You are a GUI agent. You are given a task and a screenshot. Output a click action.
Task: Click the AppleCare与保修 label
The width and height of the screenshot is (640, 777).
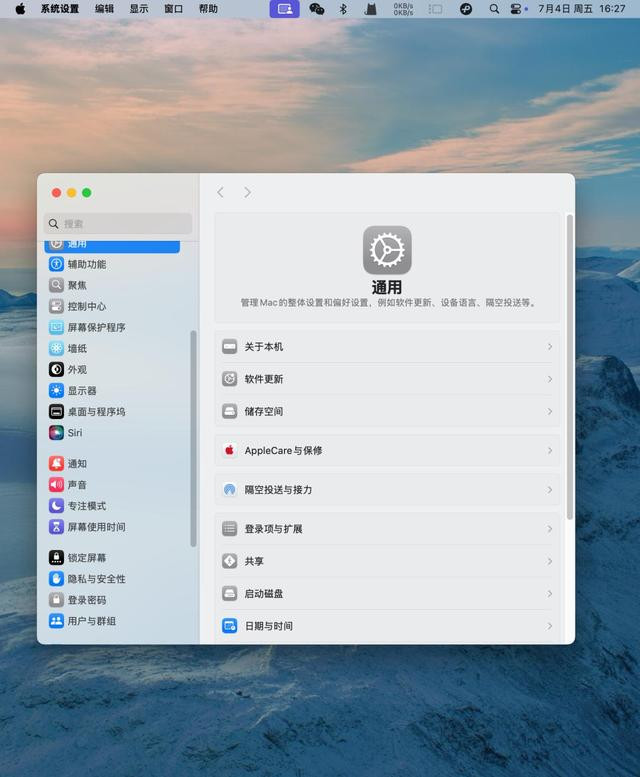pos(283,450)
